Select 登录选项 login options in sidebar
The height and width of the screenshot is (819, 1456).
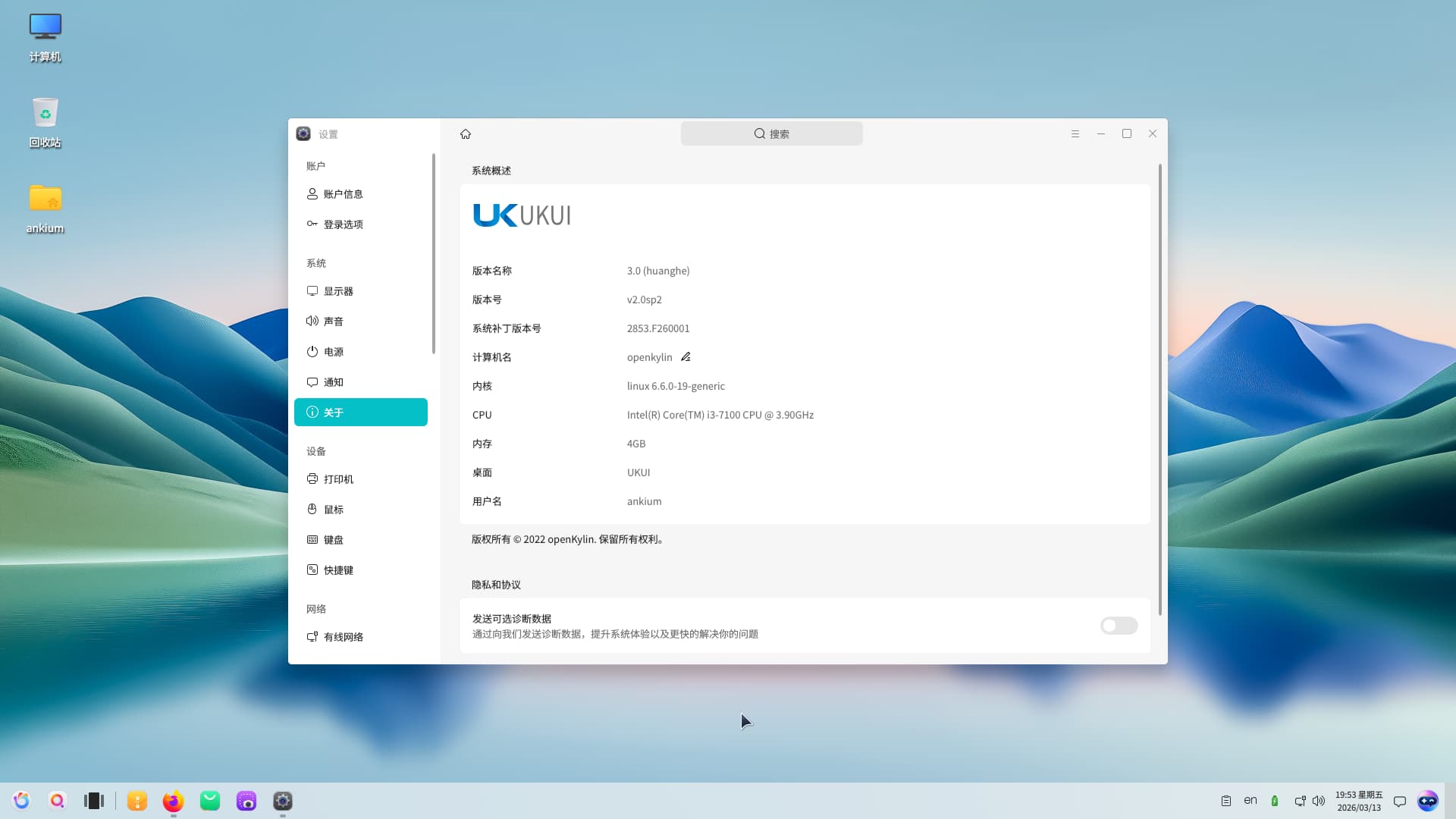[343, 224]
